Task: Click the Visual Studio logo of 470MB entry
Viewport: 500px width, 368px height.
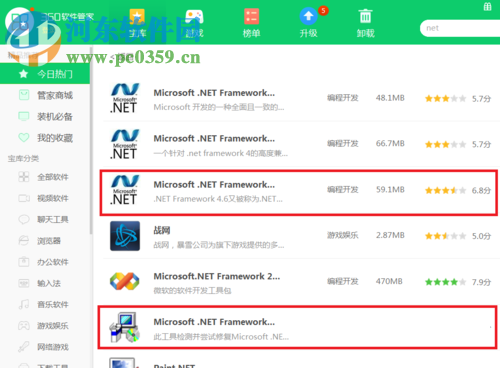Action: pyautogui.click(x=125, y=281)
